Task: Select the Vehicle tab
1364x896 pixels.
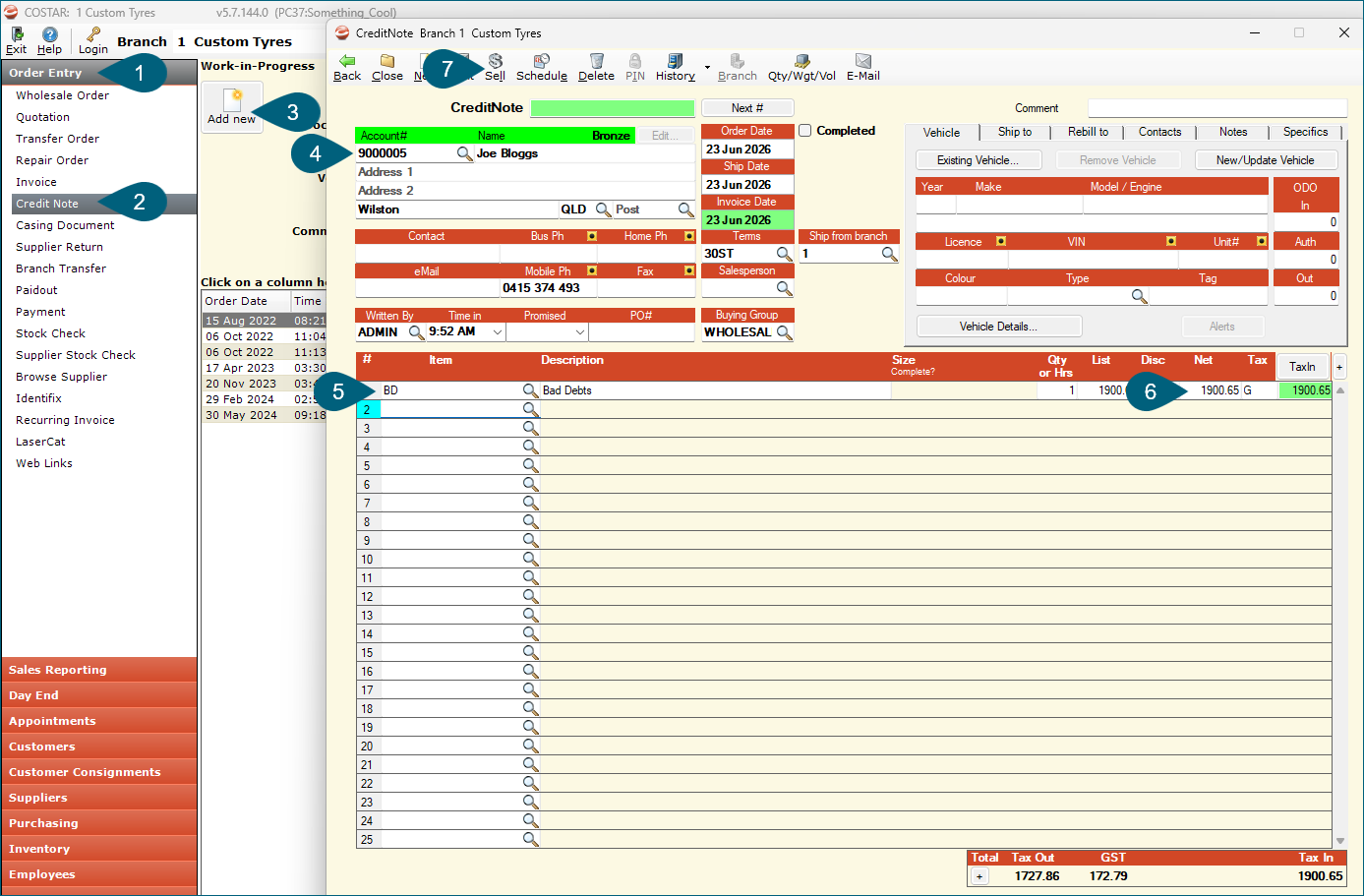Action: pyautogui.click(x=941, y=133)
